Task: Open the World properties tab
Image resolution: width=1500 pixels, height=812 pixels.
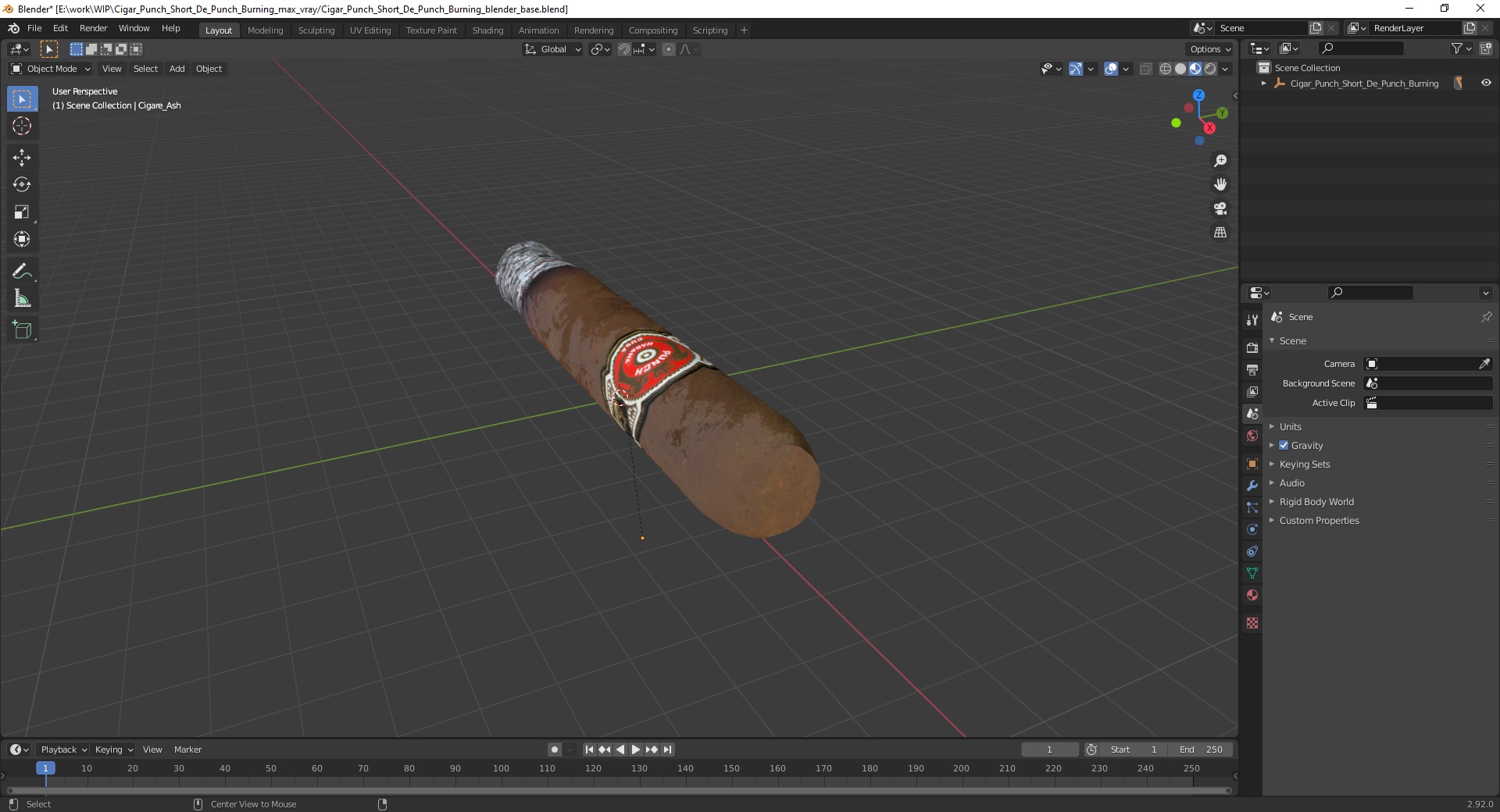Action: tap(1252, 436)
